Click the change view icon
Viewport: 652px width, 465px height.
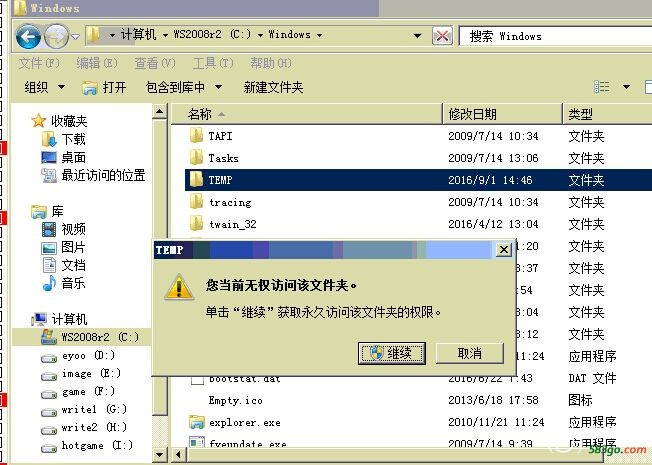[602, 87]
